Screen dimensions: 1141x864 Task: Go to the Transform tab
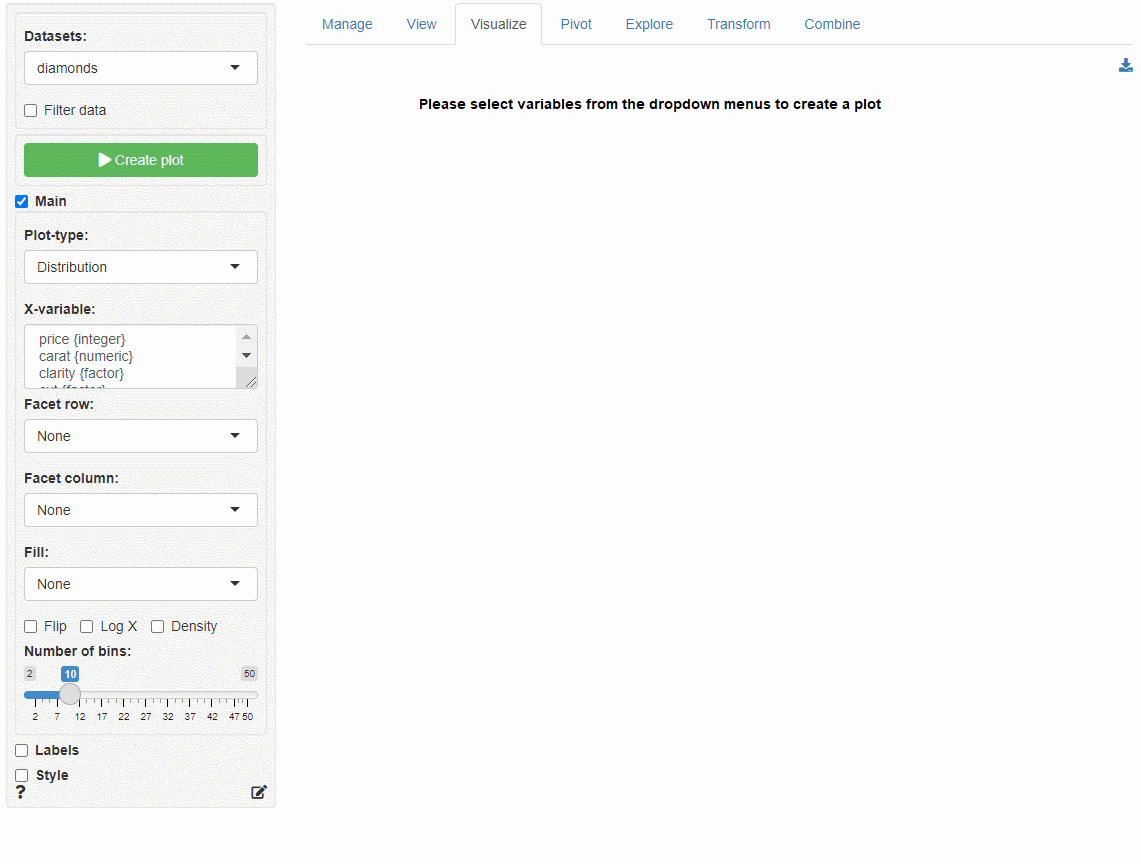pos(738,24)
